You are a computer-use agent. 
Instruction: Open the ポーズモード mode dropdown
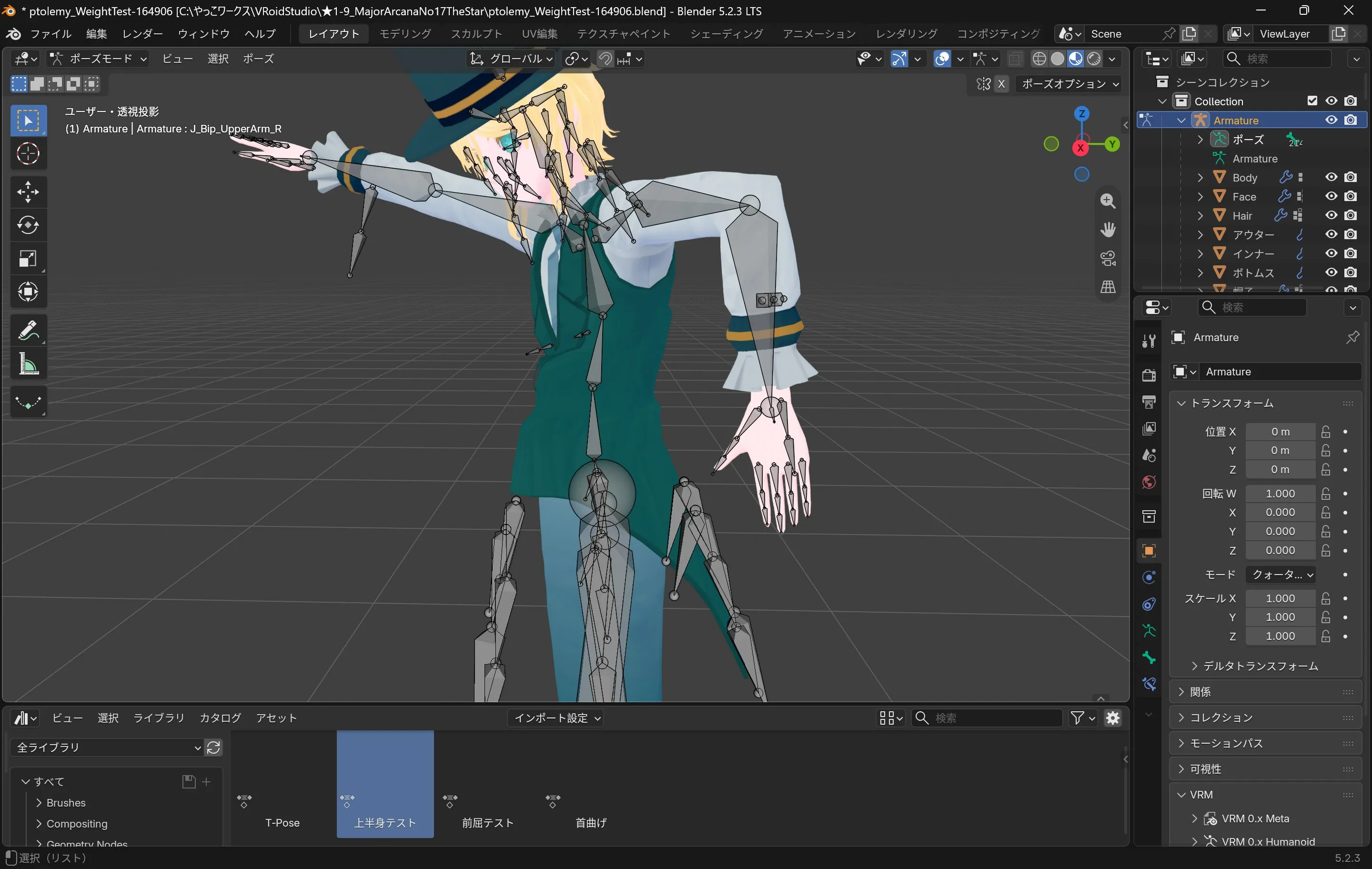point(98,59)
